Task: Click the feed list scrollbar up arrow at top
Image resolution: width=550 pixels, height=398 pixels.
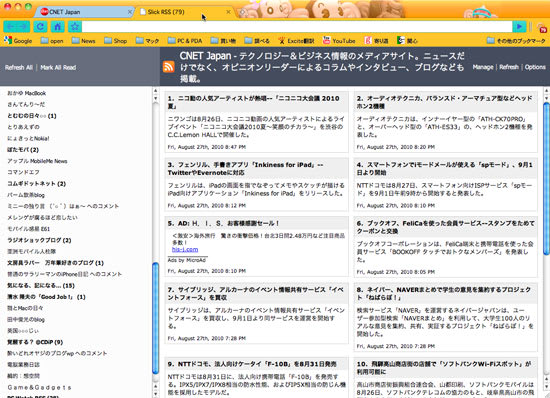Action: click(156, 91)
